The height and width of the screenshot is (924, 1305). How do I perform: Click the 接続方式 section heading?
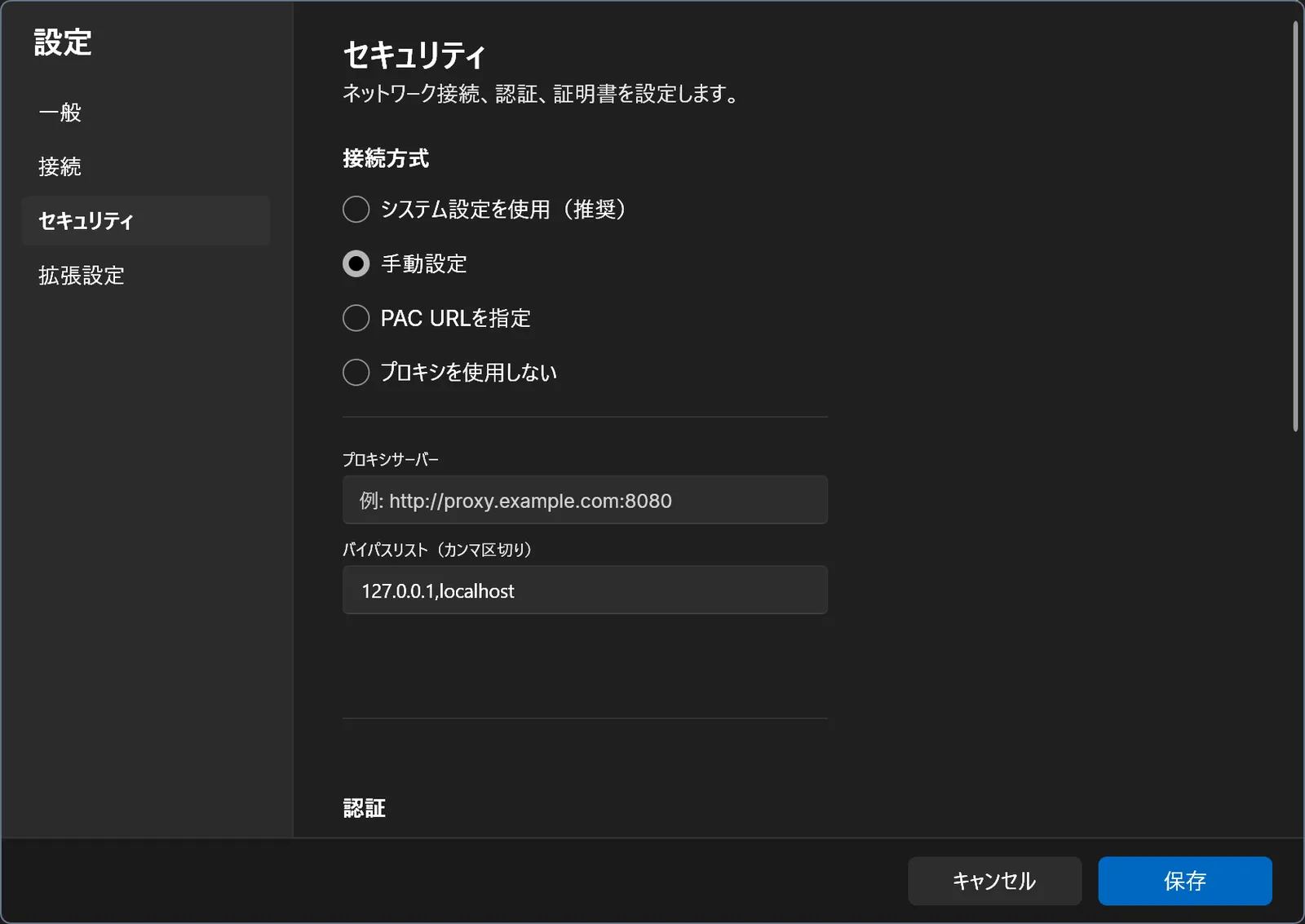pyautogui.click(x=386, y=158)
